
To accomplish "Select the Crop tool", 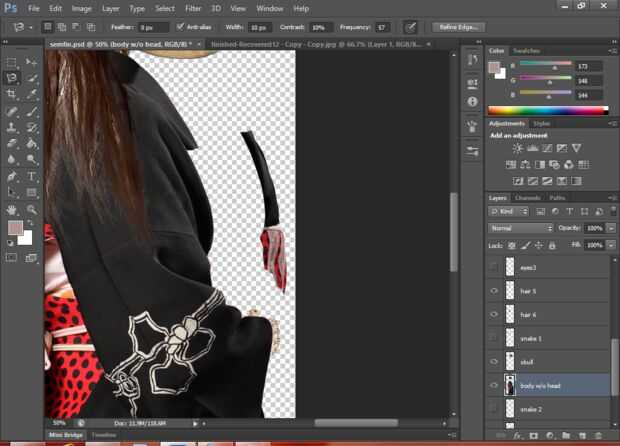I will click(11, 94).
